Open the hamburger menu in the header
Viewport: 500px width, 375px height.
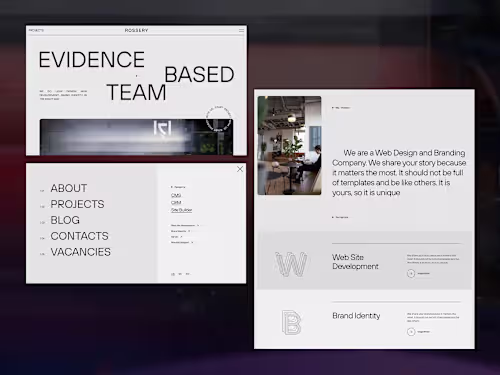pos(241,30)
